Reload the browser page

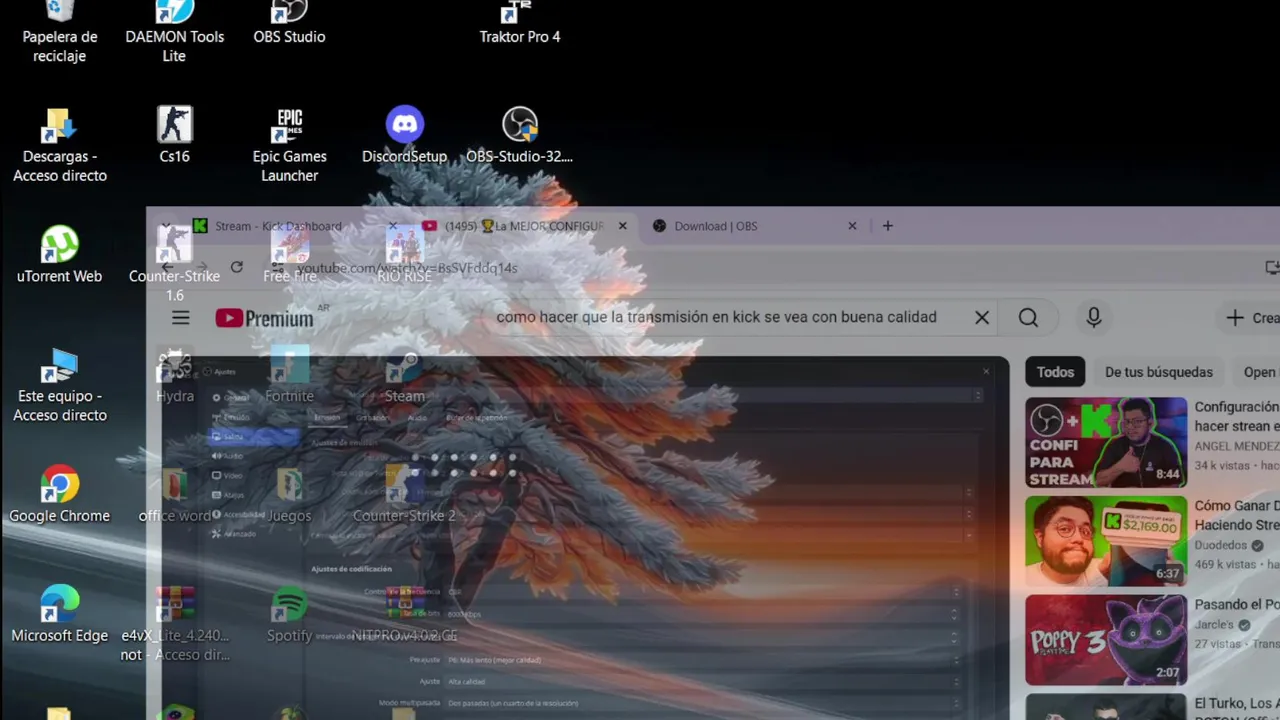pyautogui.click(x=236, y=267)
